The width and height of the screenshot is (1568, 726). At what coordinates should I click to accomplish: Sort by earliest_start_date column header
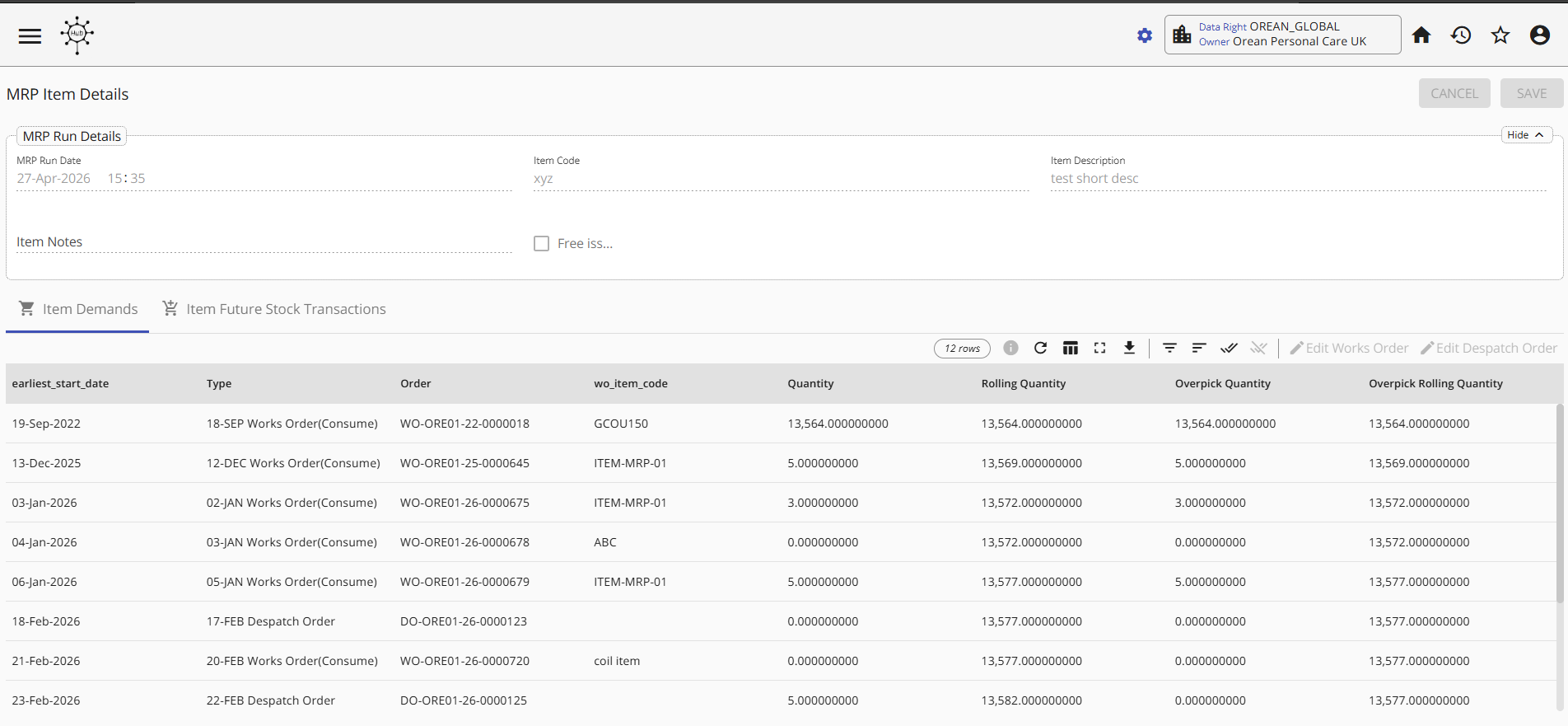click(60, 383)
